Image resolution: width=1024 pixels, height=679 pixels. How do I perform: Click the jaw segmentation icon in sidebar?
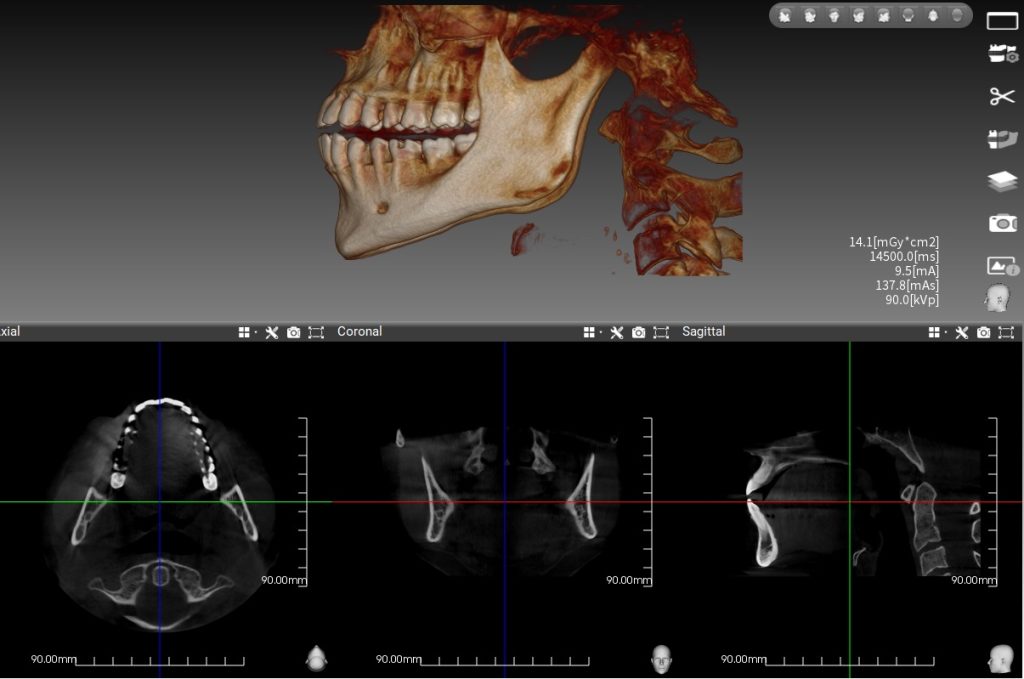1002,138
